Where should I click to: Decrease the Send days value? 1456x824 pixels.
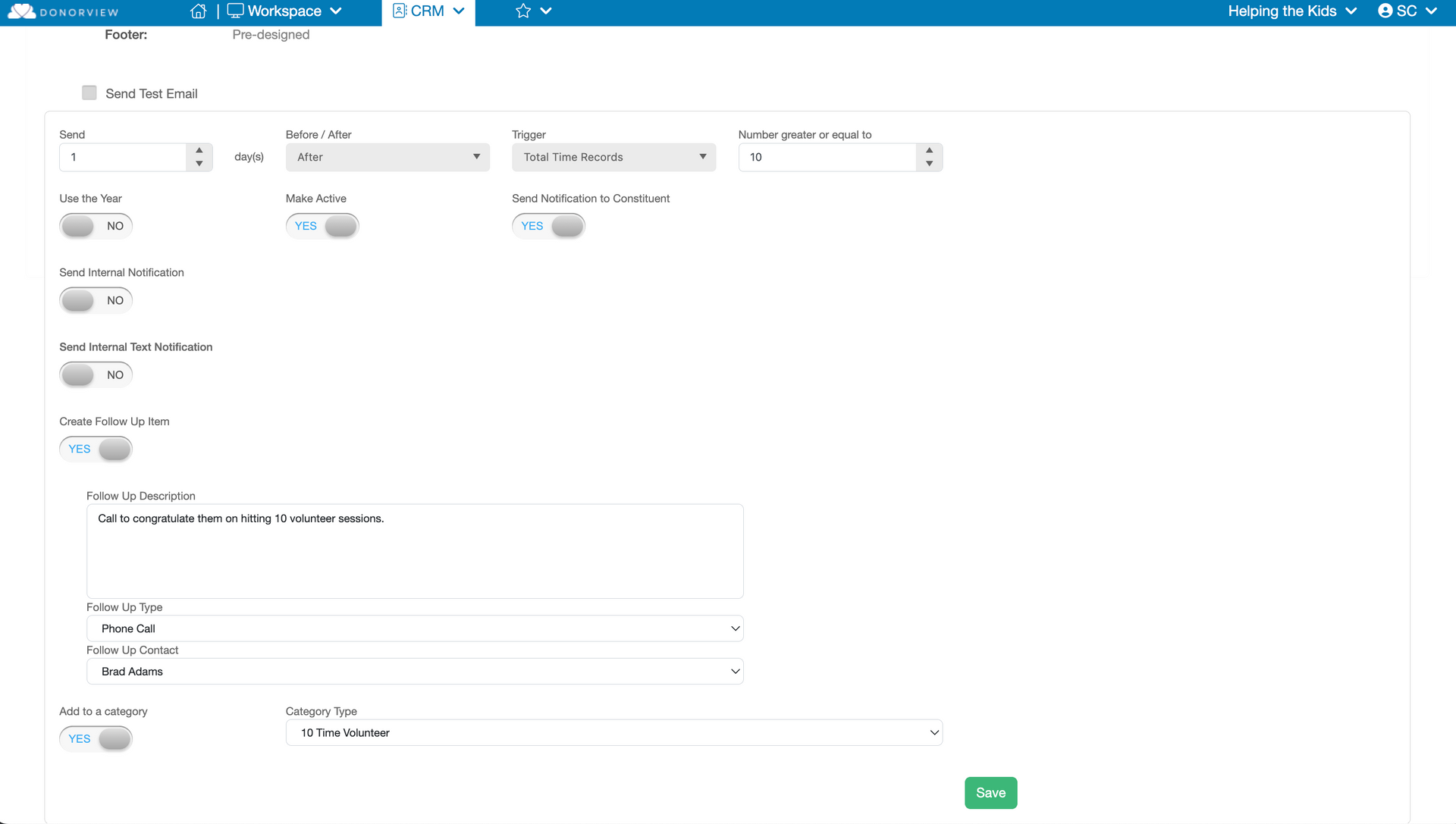click(x=199, y=164)
